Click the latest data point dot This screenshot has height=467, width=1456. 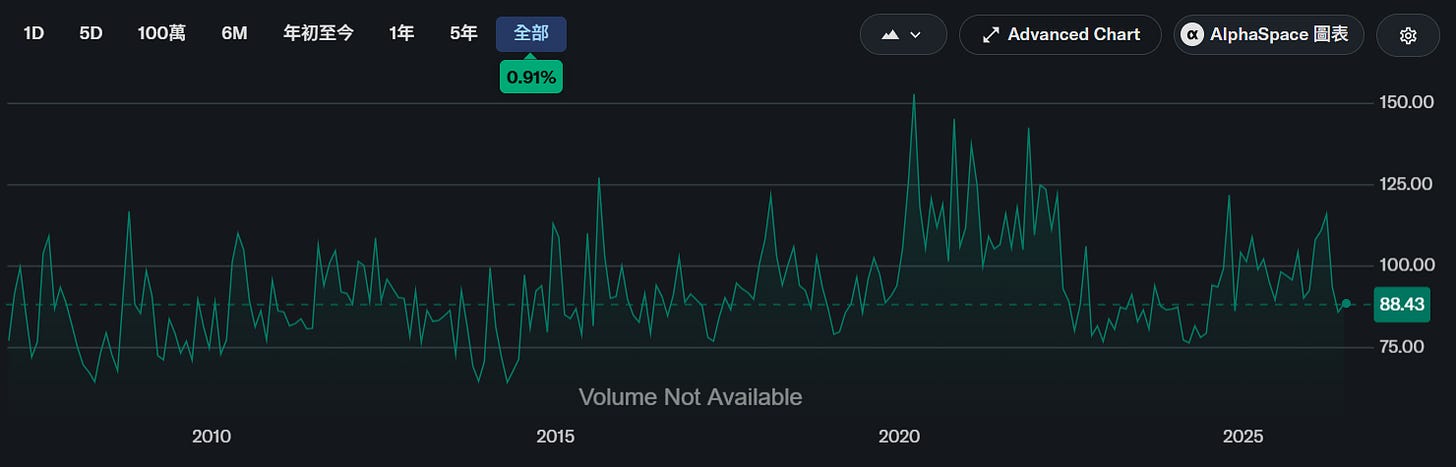click(x=1346, y=303)
